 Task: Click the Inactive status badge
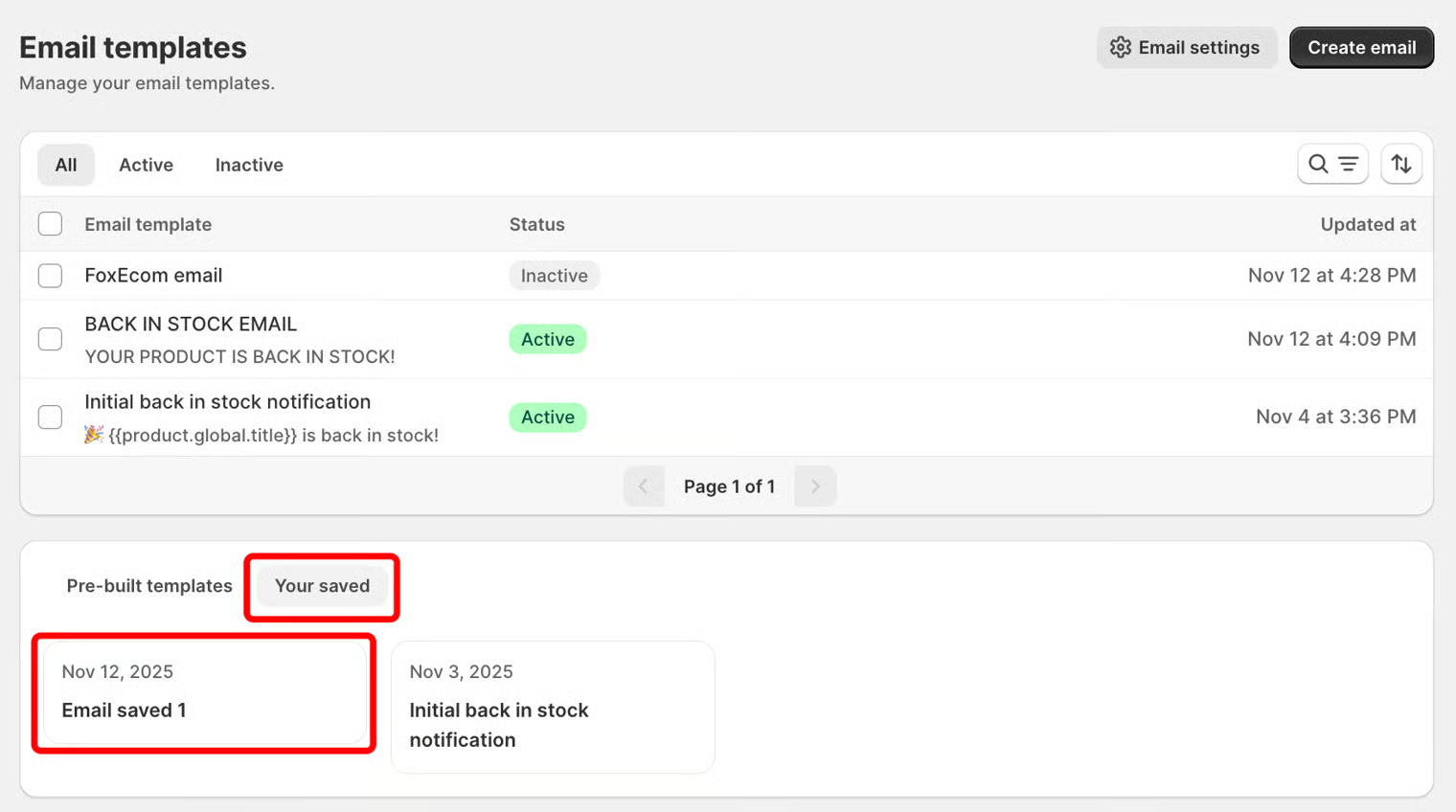(554, 276)
